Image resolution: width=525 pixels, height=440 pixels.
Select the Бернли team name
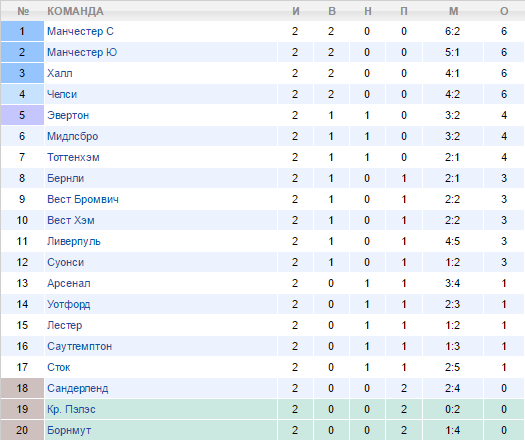click(65, 178)
